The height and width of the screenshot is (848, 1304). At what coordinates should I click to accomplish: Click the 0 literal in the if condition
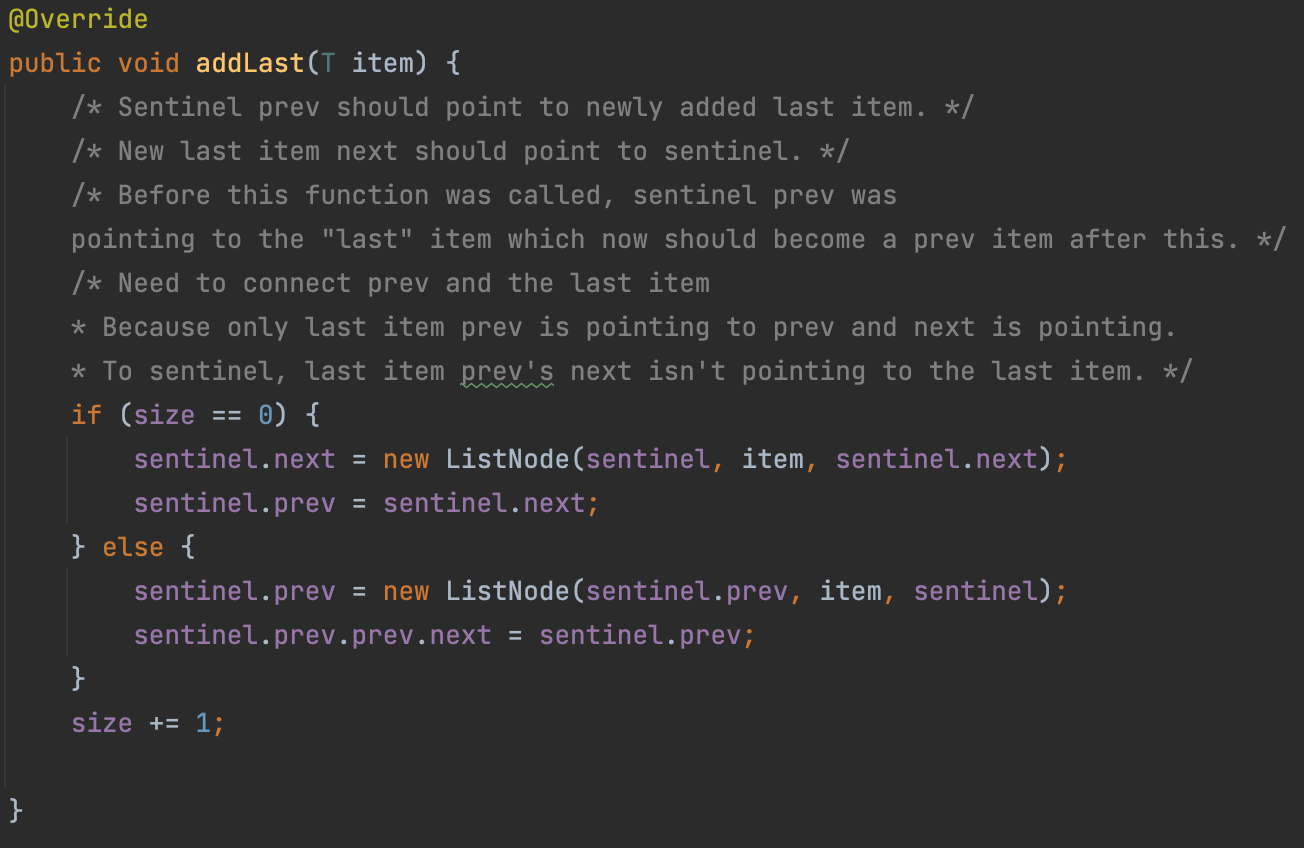(265, 415)
